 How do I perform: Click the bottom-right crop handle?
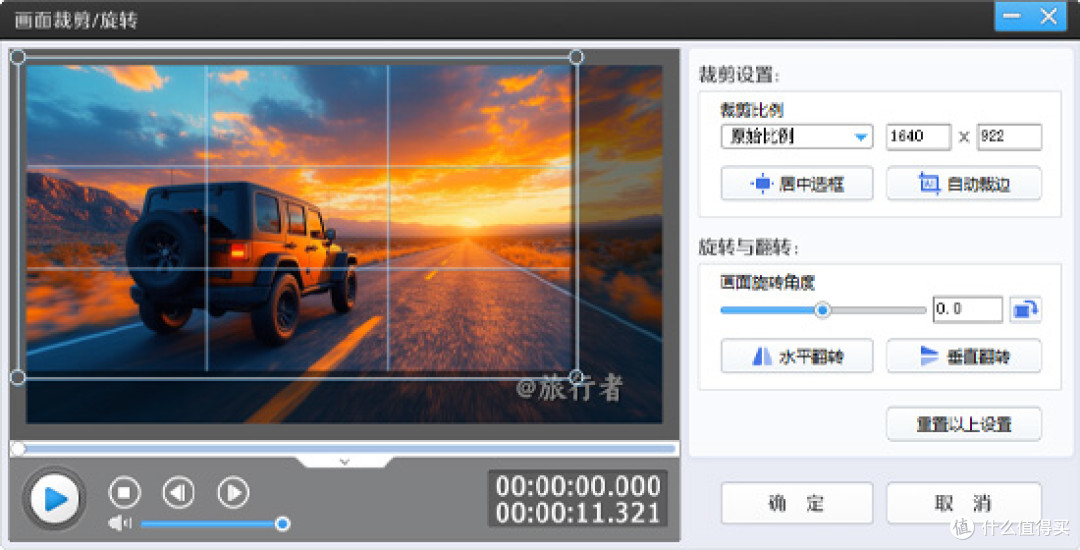(x=577, y=377)
